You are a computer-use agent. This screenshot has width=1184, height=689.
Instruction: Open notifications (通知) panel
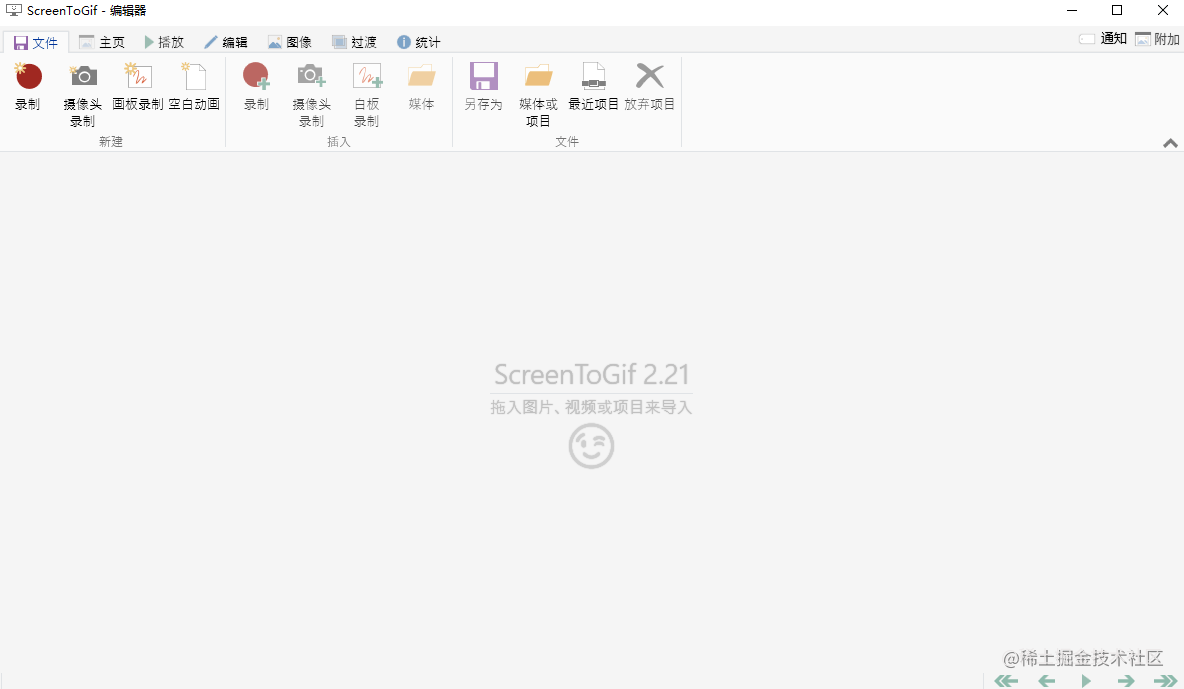(1102, 39)
